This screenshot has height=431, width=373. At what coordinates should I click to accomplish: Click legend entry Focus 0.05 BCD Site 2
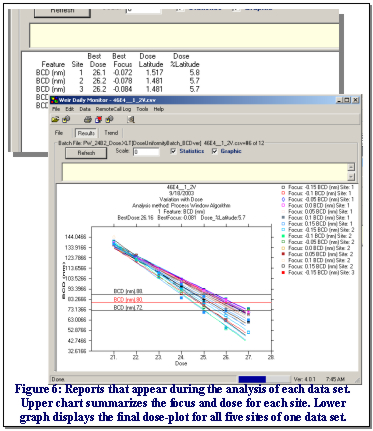coord(317,254)
